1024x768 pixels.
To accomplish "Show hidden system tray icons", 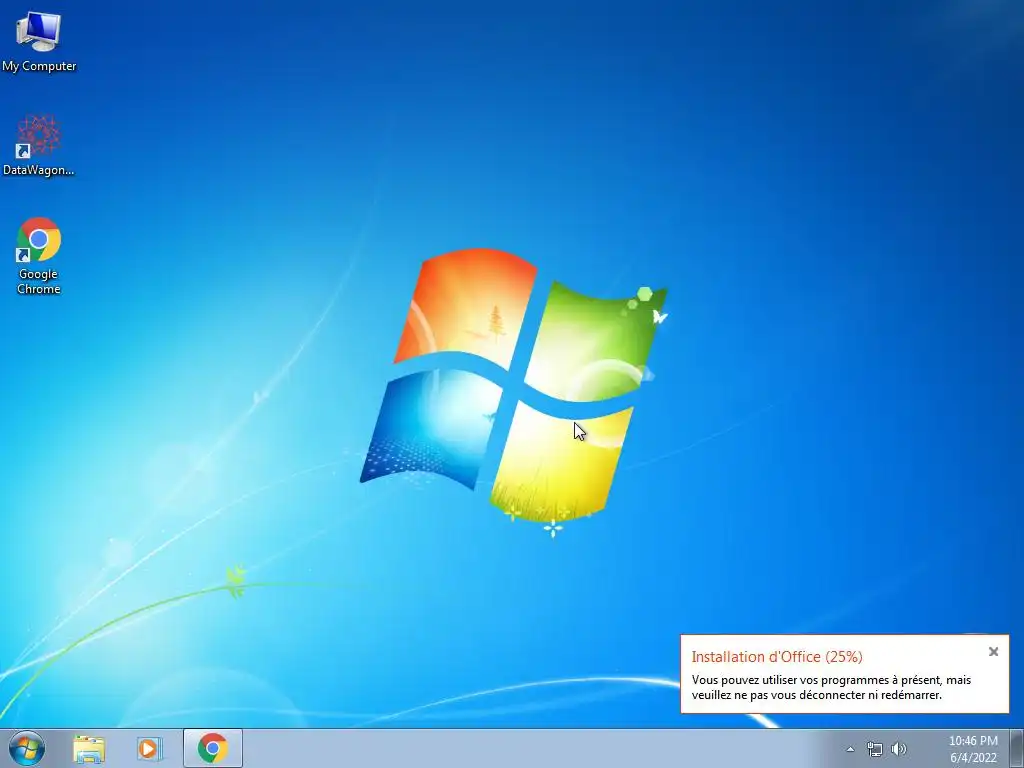I will pyautogui.click(x=850, y=749).
